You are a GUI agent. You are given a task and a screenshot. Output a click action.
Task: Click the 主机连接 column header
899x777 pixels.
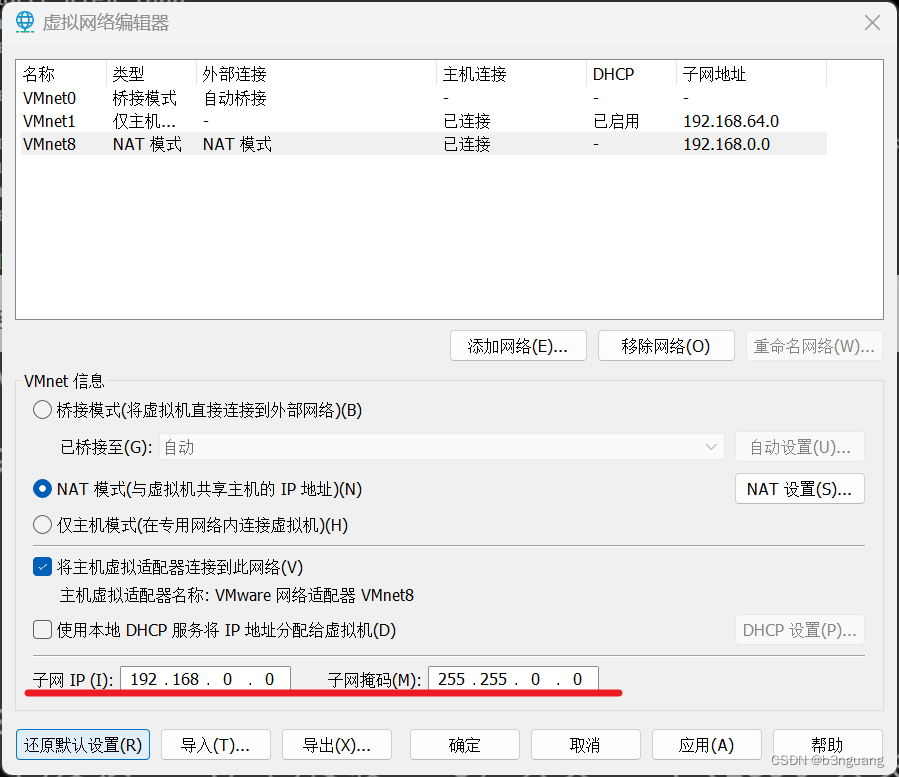[512, 74]
